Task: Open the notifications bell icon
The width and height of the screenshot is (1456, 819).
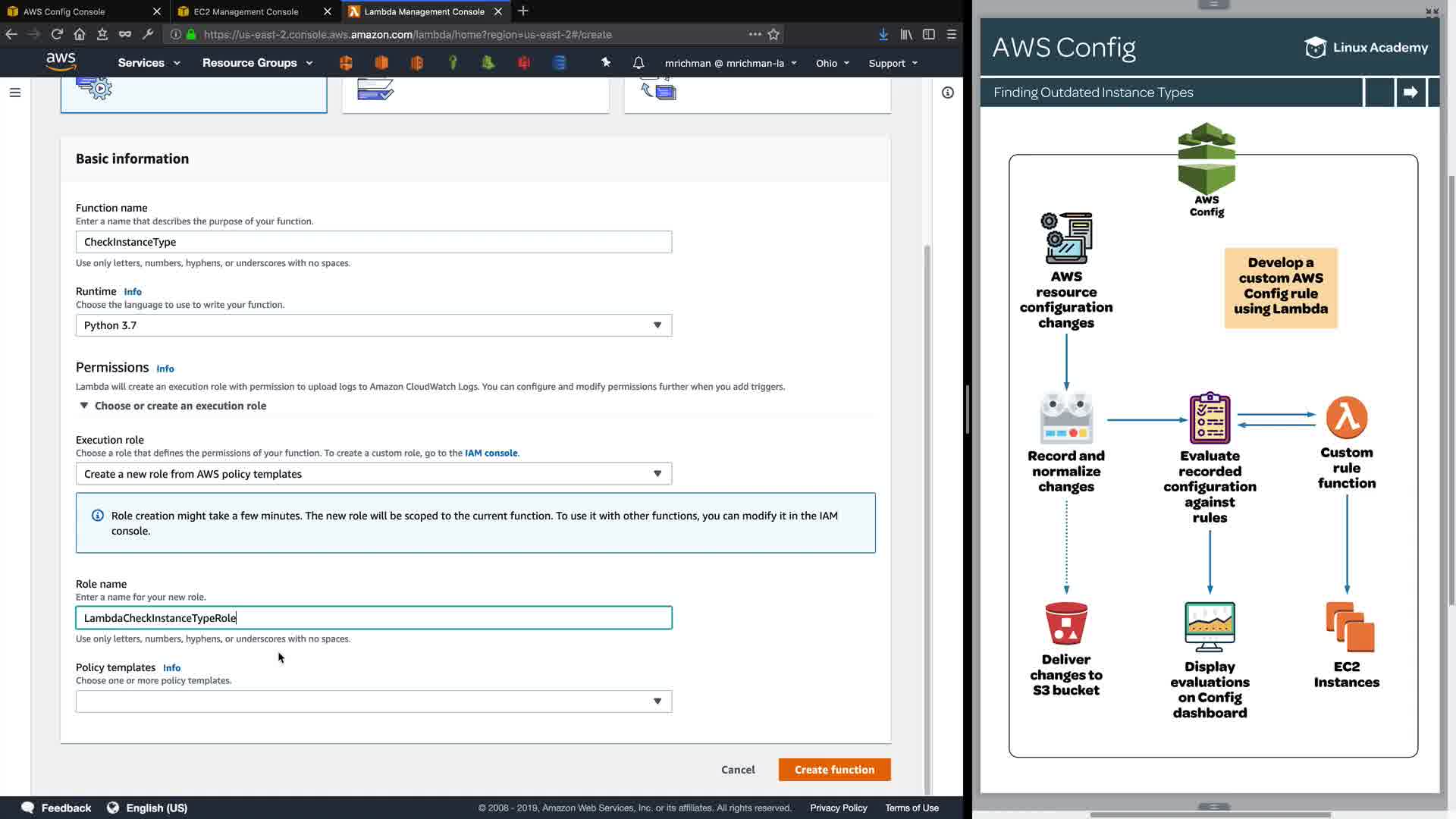Action: coord(639,63)
